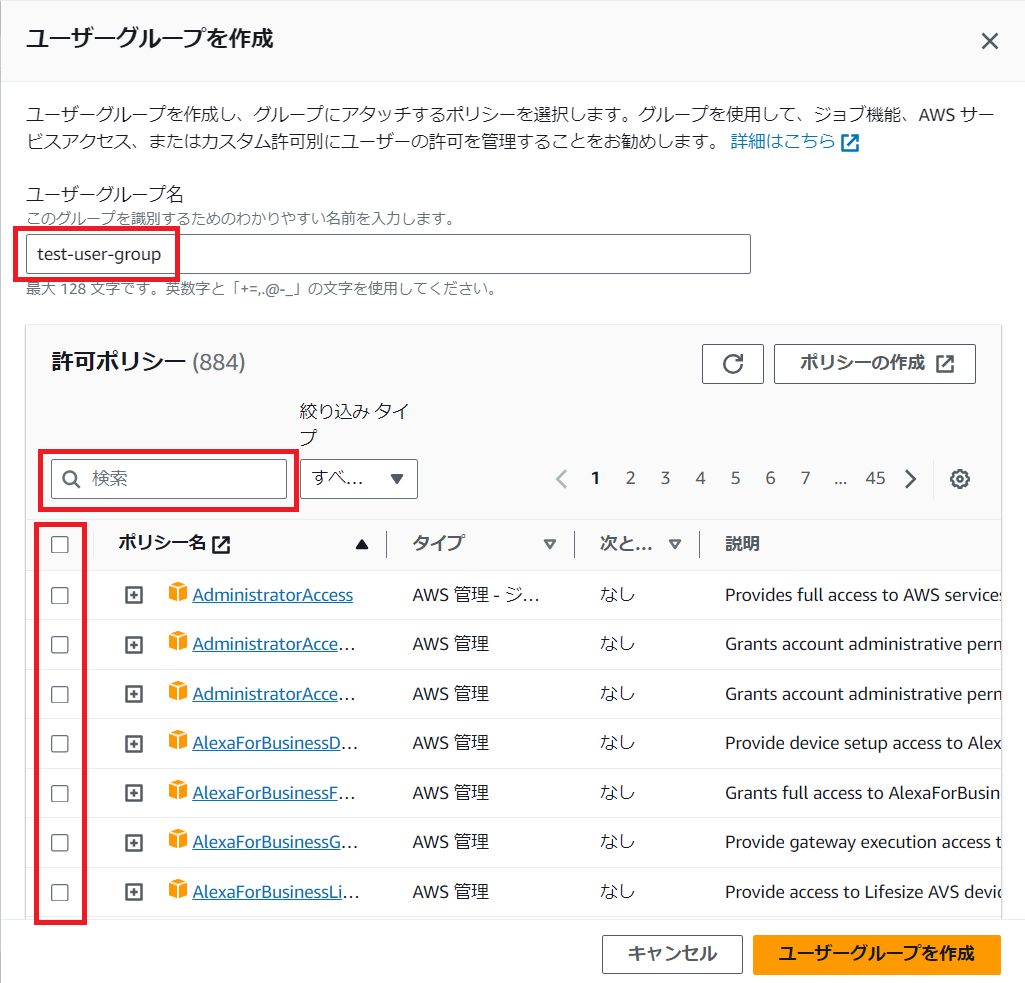Click the external link icon beside 詳細はこちら
Screen dimensions: 1025x983
pos(850,142)
